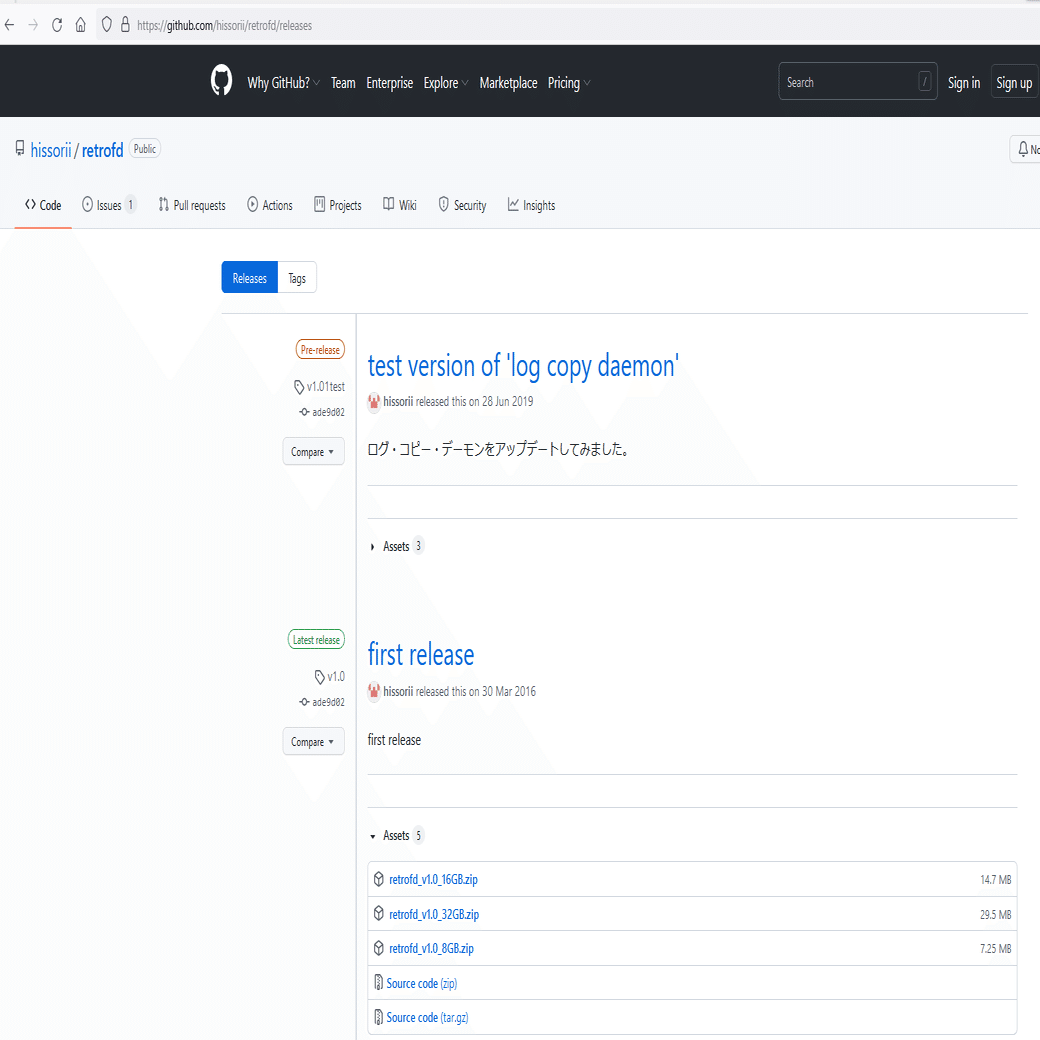Screen dimensions: 1040x1040
Task: Open the Security tab
Action: pos(462,206)
